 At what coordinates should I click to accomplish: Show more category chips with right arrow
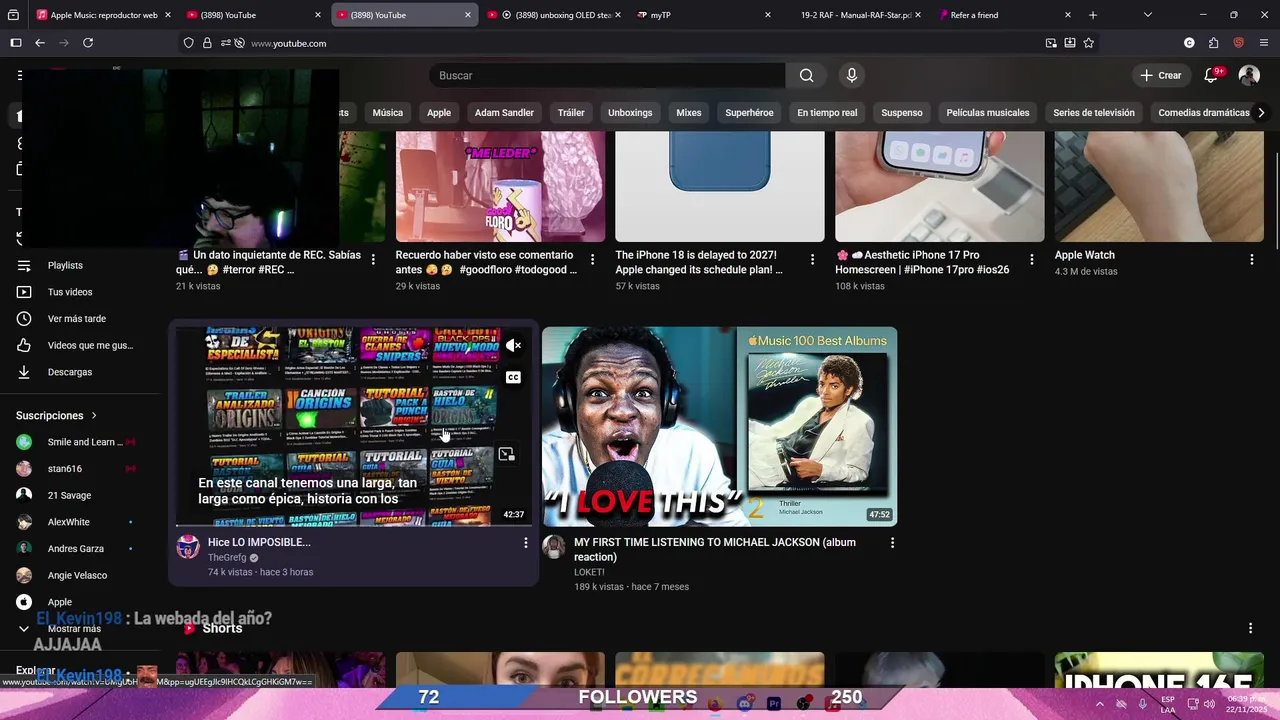[1260, 113]
